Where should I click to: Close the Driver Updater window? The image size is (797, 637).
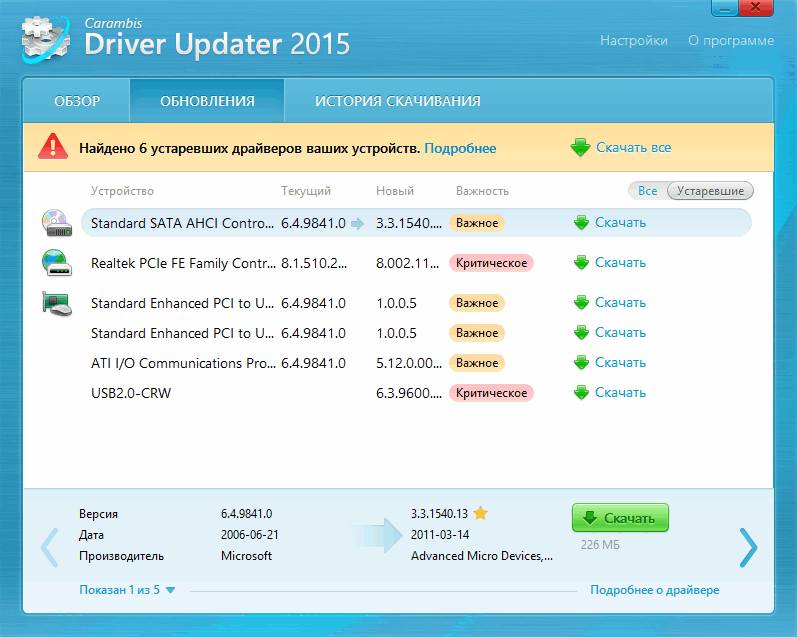tap(756, 8)
